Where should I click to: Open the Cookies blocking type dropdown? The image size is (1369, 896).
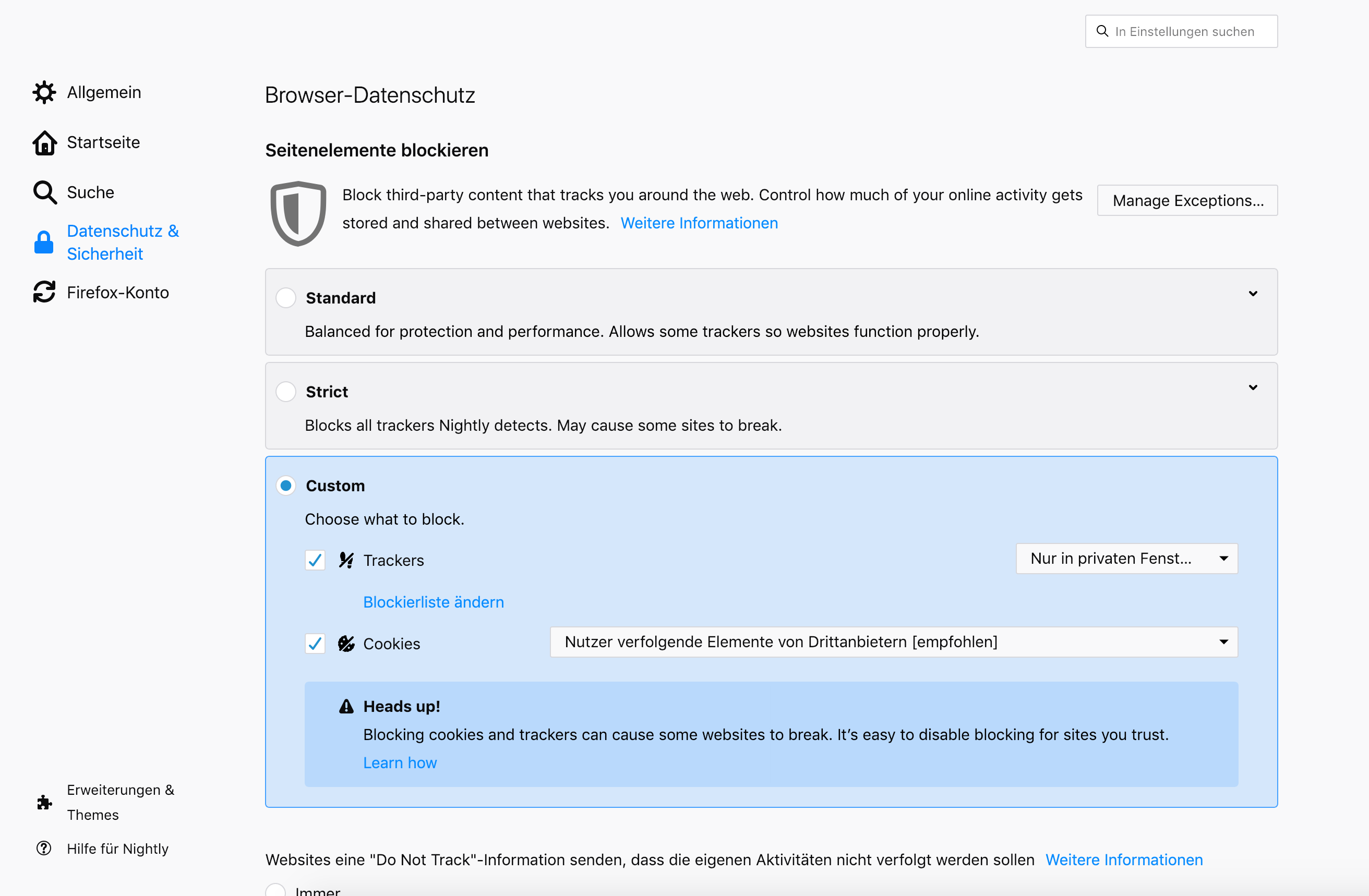click(x=893, y=642)
